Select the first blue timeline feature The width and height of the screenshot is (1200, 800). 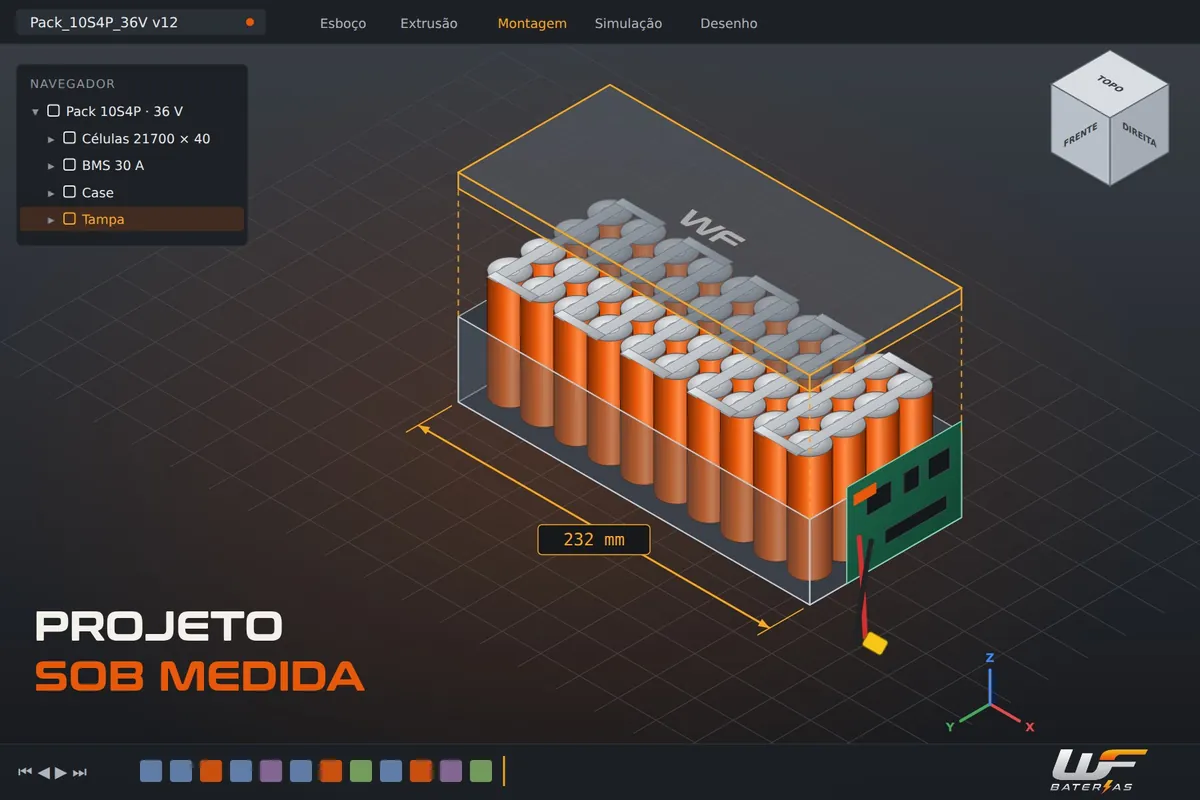tap(151, 771)
